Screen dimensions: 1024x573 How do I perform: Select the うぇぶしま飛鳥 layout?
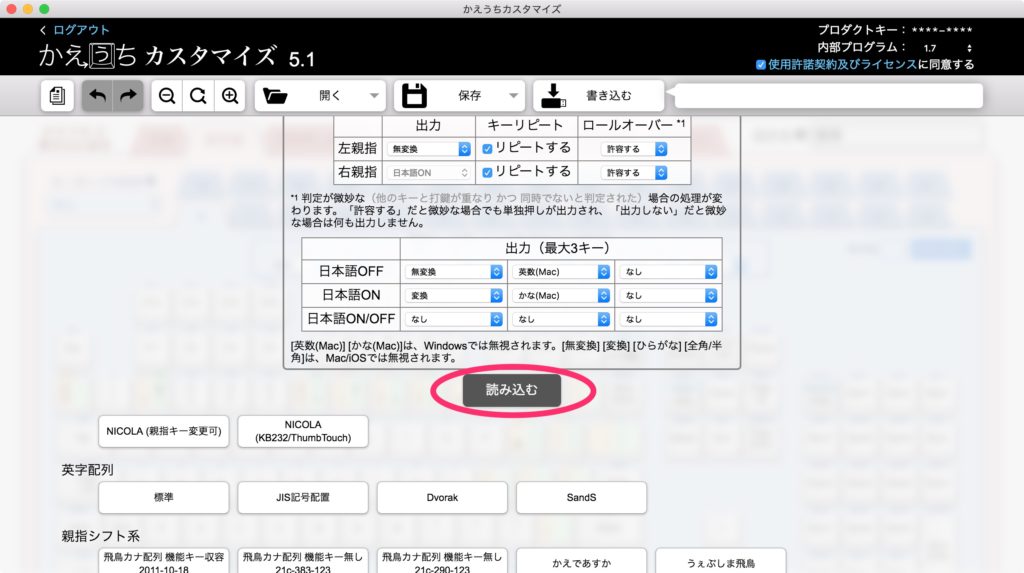click(720, 561)
